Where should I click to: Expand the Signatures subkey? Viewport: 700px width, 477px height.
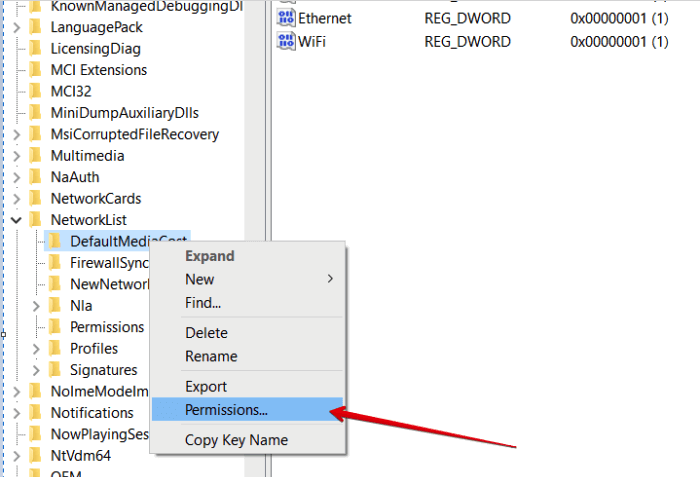pyautogui.click(x=36, y=370)
